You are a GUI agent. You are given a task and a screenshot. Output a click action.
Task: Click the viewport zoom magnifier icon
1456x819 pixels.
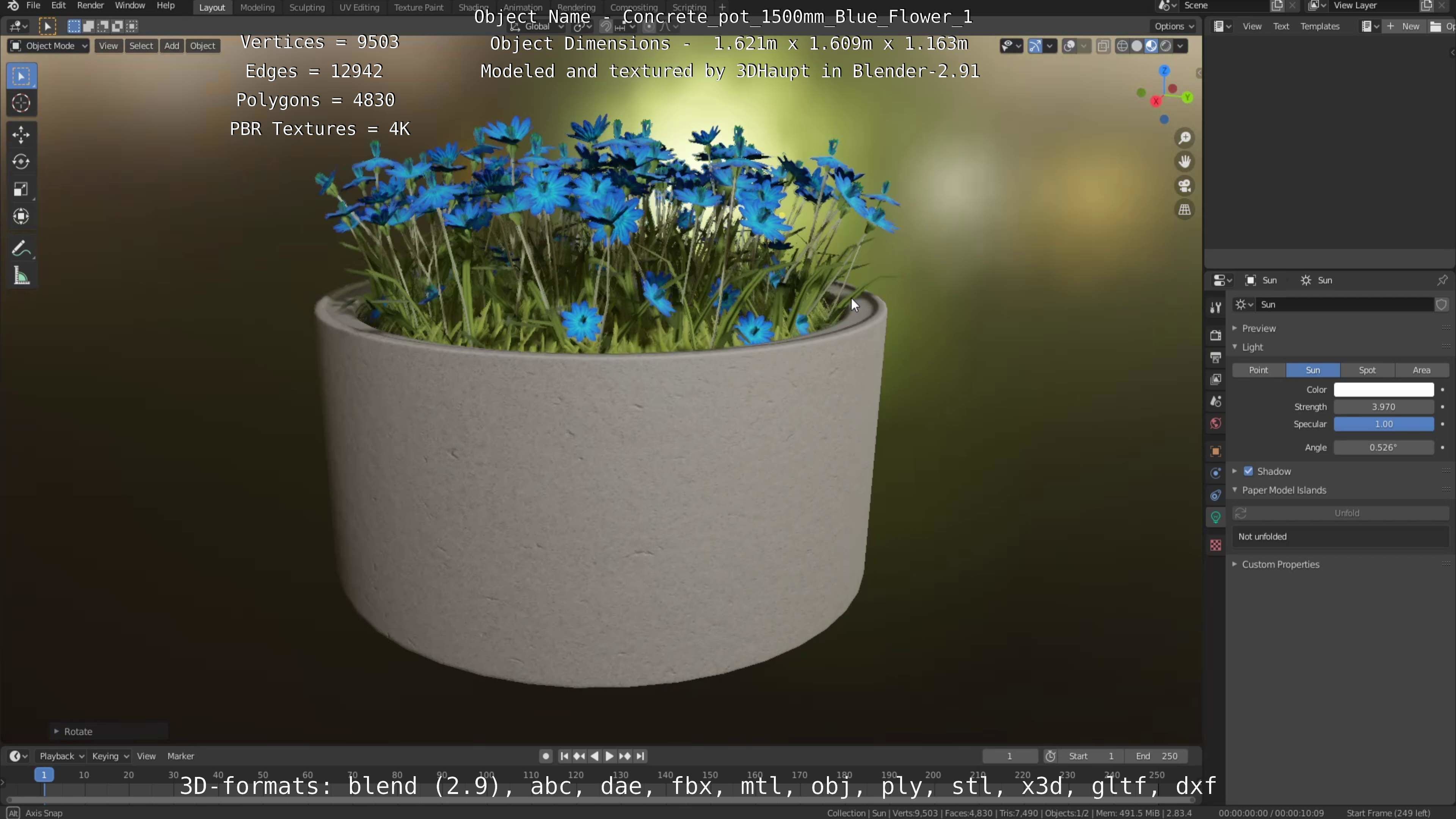tap(1184, 138)
